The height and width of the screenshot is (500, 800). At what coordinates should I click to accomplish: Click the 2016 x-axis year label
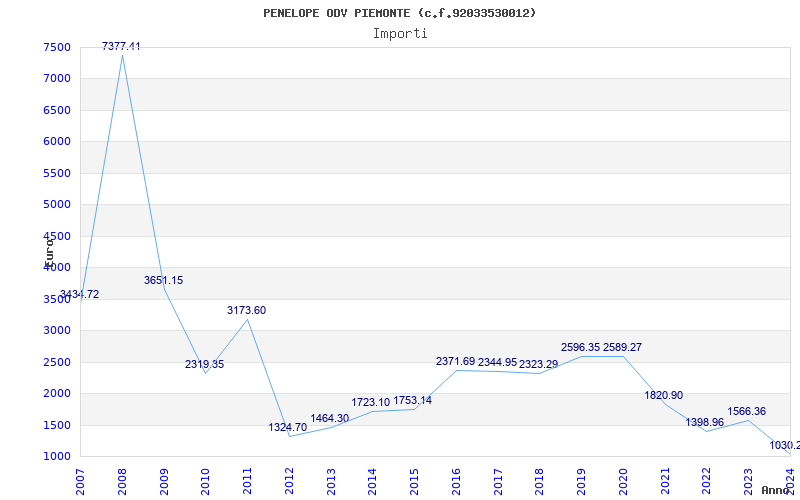click(456, 481)
